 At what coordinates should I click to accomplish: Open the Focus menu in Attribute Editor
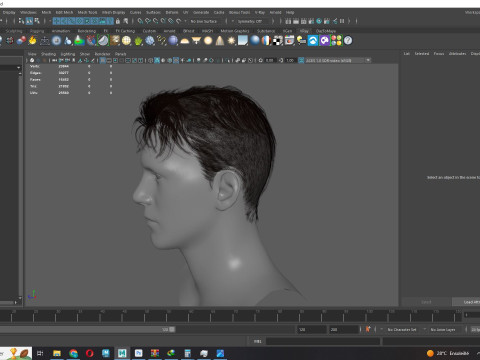[439, 54]
